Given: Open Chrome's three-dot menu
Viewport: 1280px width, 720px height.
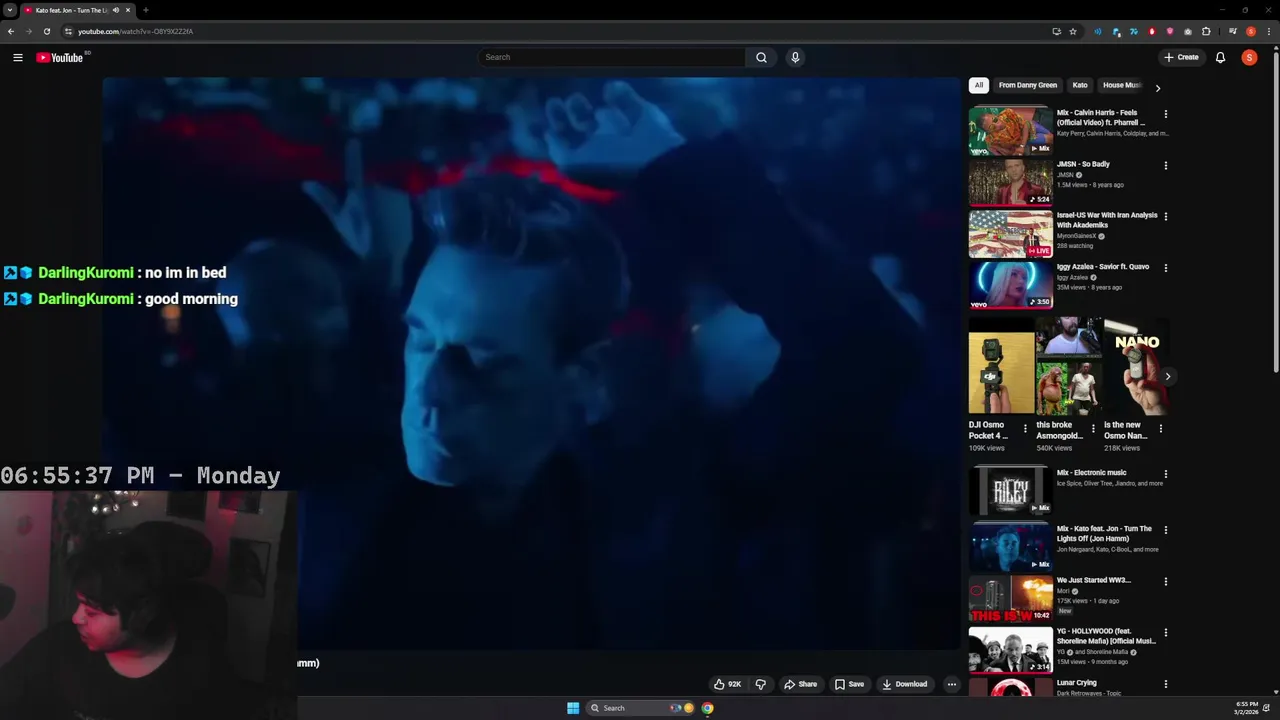Looking at the screenshot, I should 1268,31.
